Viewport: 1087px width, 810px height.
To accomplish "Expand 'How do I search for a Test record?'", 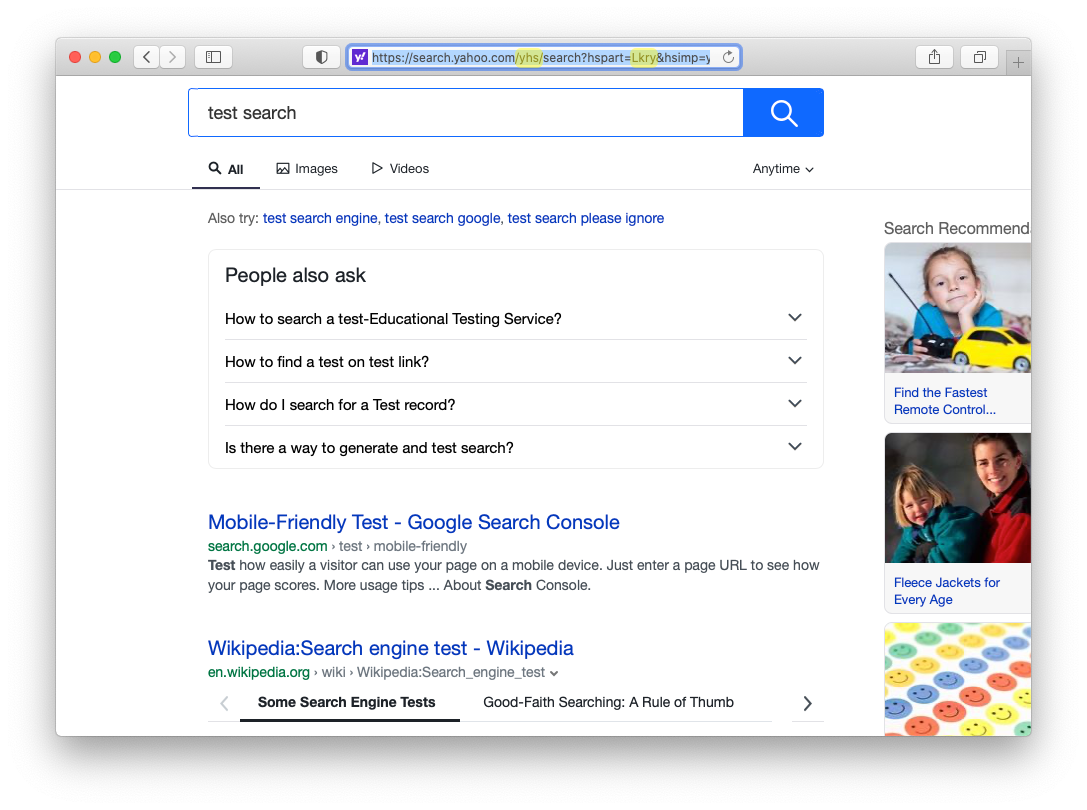I will pyautogui.click(x=516, y=404).
